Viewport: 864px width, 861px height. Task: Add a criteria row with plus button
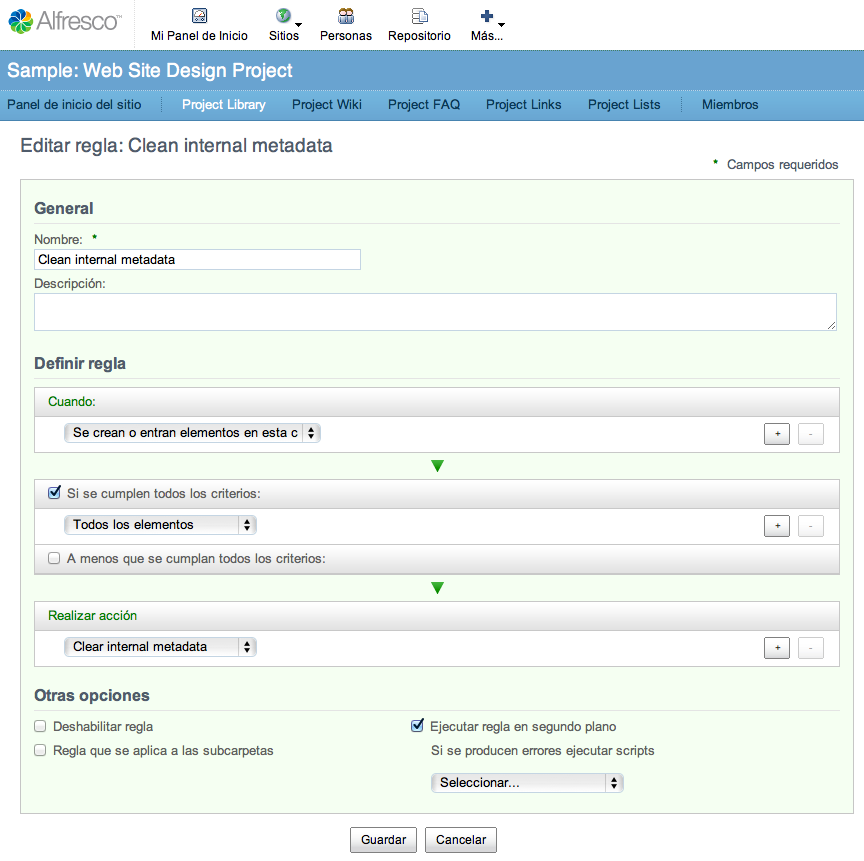tap(777, 526)
